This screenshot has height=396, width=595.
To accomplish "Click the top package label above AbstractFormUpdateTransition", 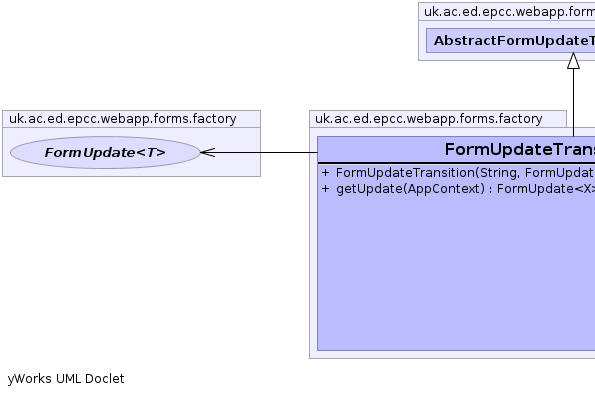I will click(x=509, y=12).
